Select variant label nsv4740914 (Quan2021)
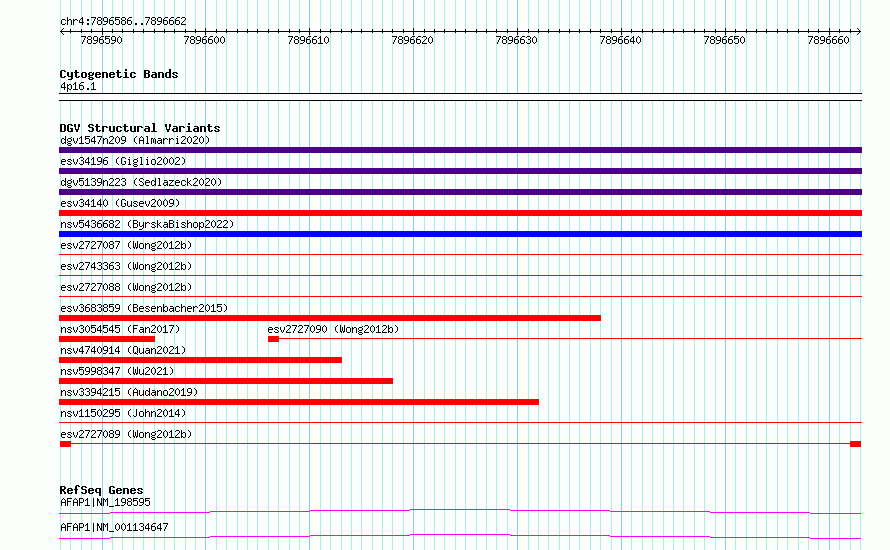The width and height of the screenshot is (890, 550). (x=123, y=350)
